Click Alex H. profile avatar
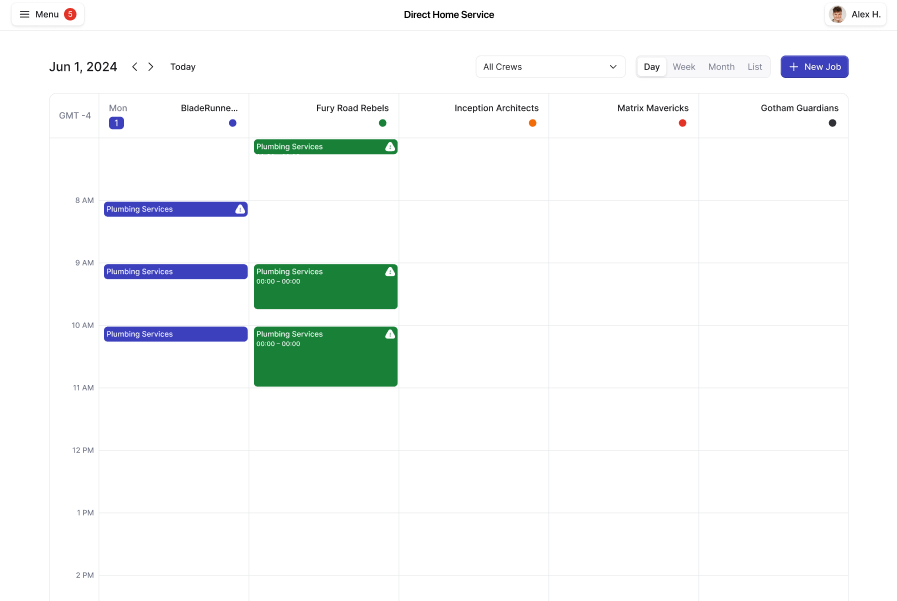 click(837, 14)
